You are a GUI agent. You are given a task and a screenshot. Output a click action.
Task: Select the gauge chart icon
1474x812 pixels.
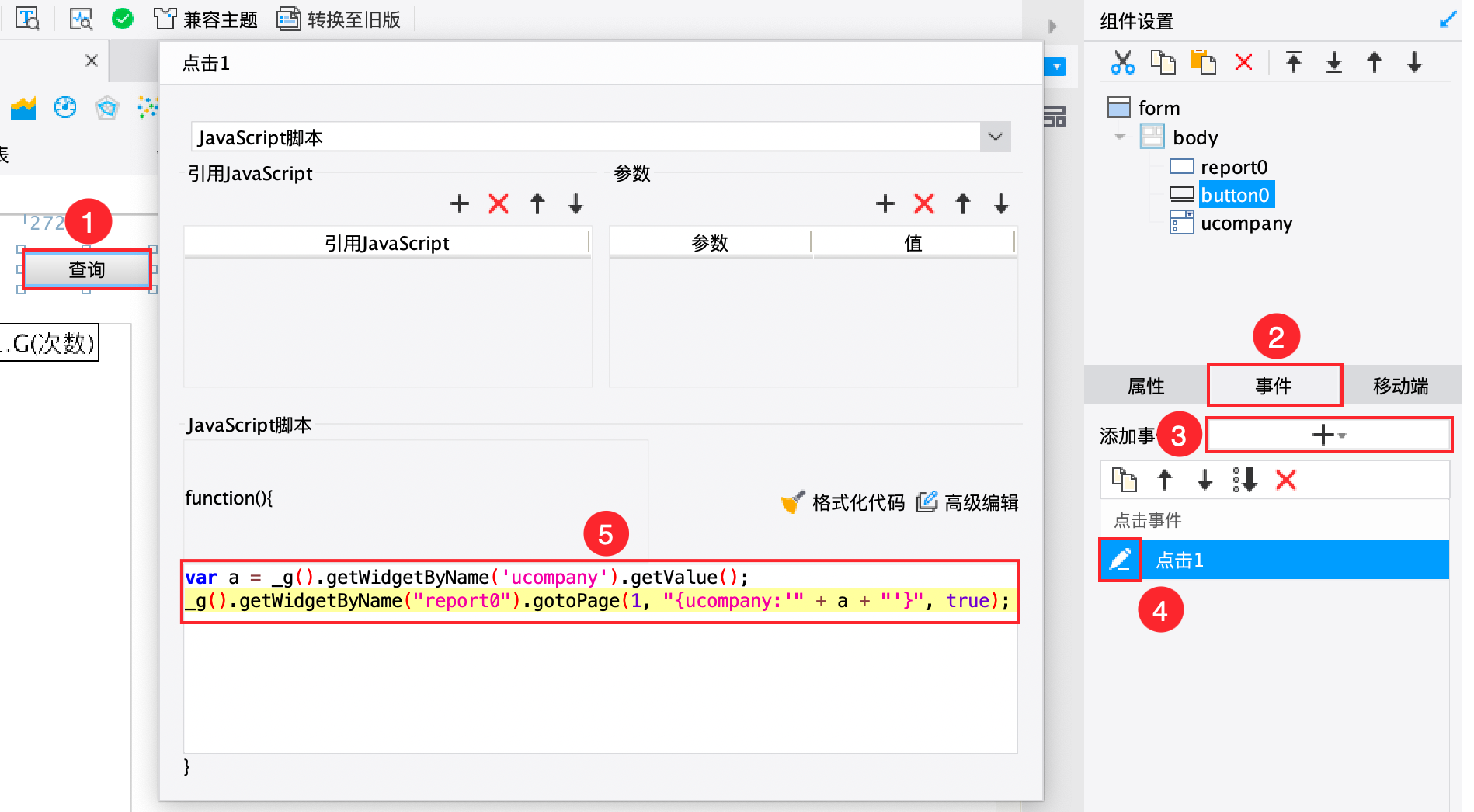65,108
